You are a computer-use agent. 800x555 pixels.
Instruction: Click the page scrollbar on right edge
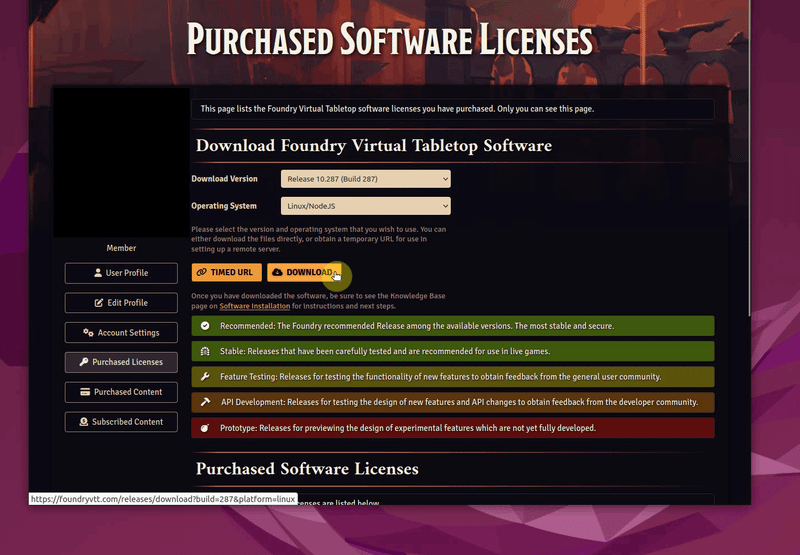(751, 158)
